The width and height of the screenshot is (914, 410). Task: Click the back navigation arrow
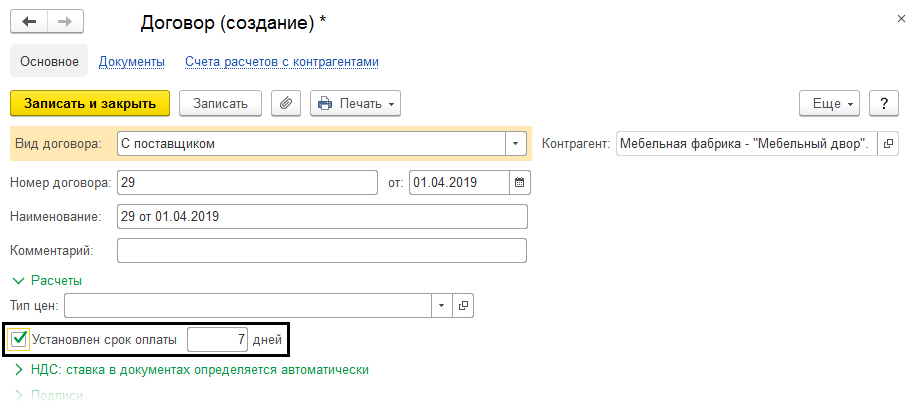[x=29, y=21]
